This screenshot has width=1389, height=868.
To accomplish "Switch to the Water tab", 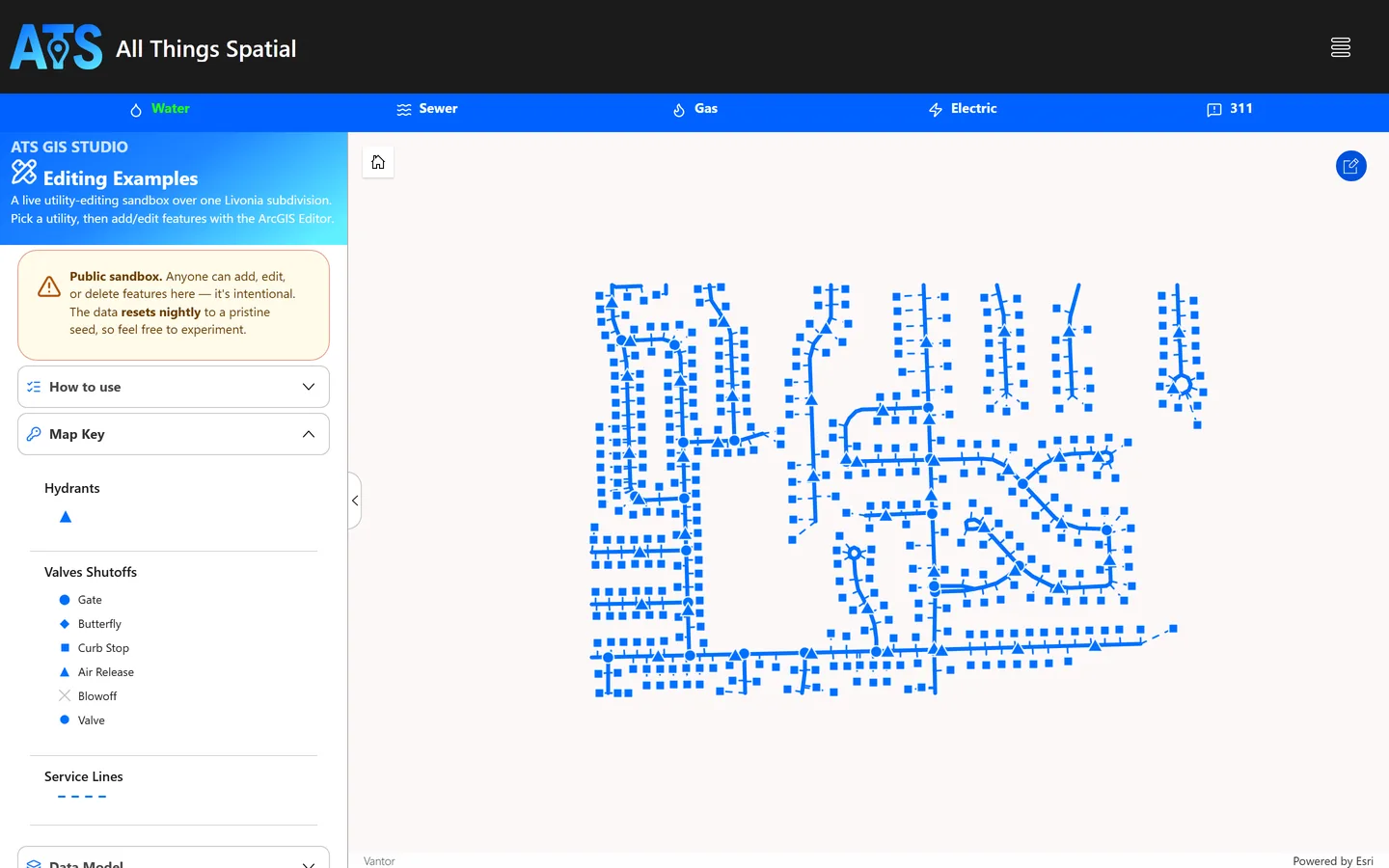I will tap(160, 109).
